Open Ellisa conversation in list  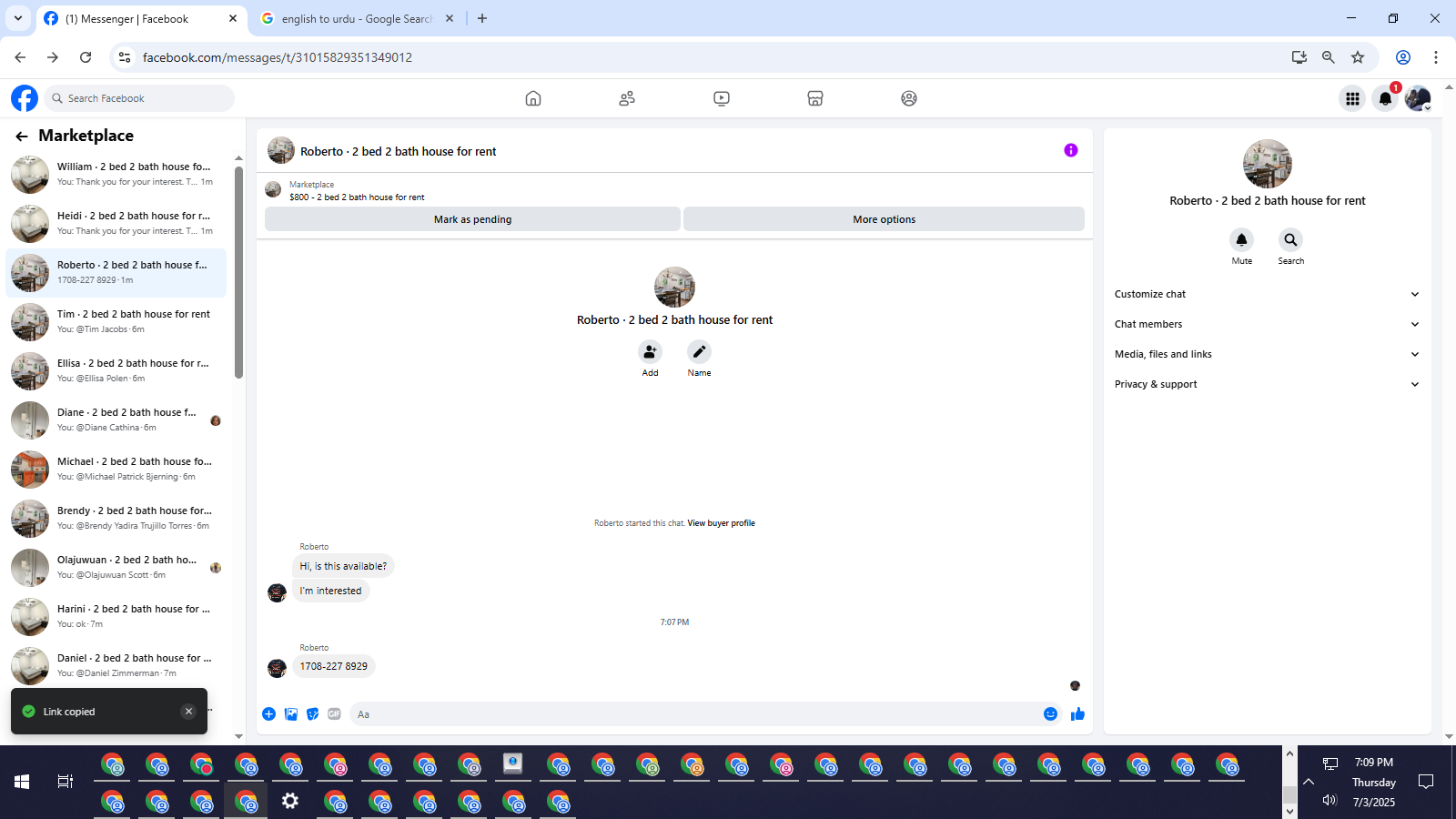point(116,370)
